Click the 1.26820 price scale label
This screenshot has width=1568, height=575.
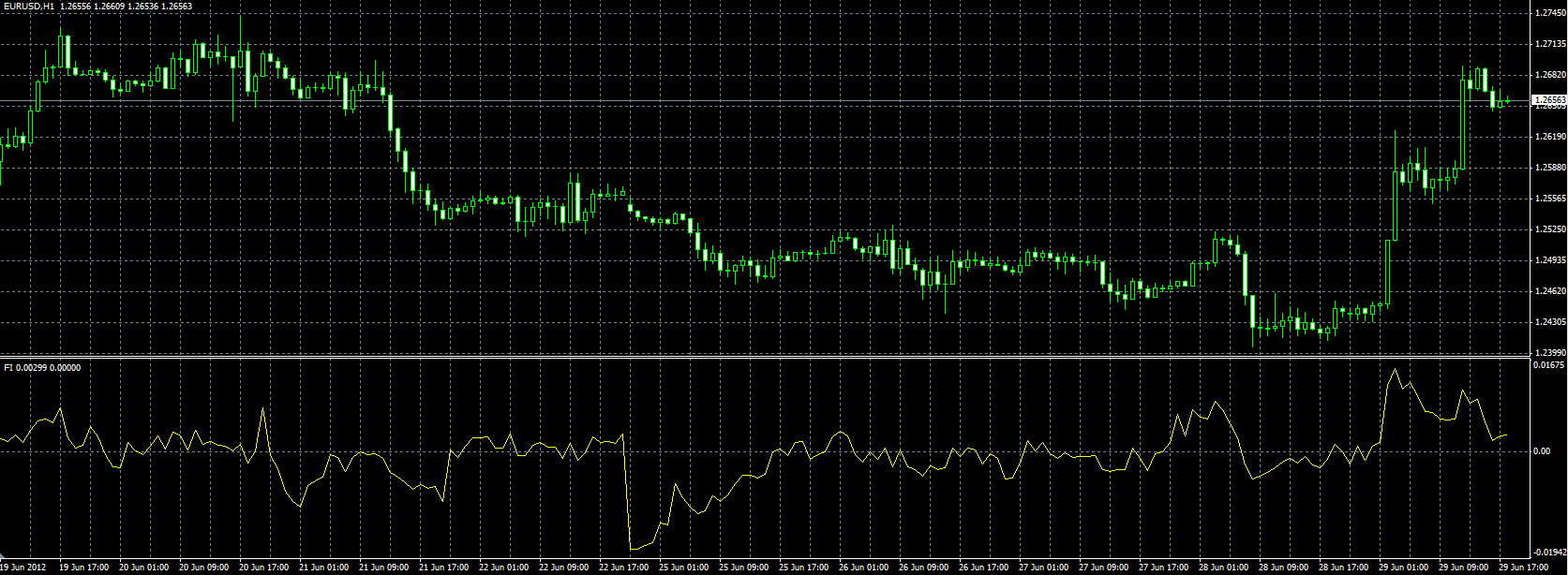pos(1552,75)
